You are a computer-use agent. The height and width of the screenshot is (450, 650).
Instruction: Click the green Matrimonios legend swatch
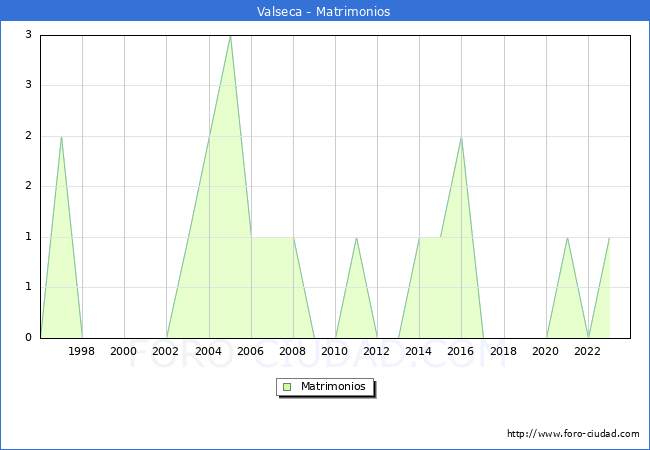(287, 387)
